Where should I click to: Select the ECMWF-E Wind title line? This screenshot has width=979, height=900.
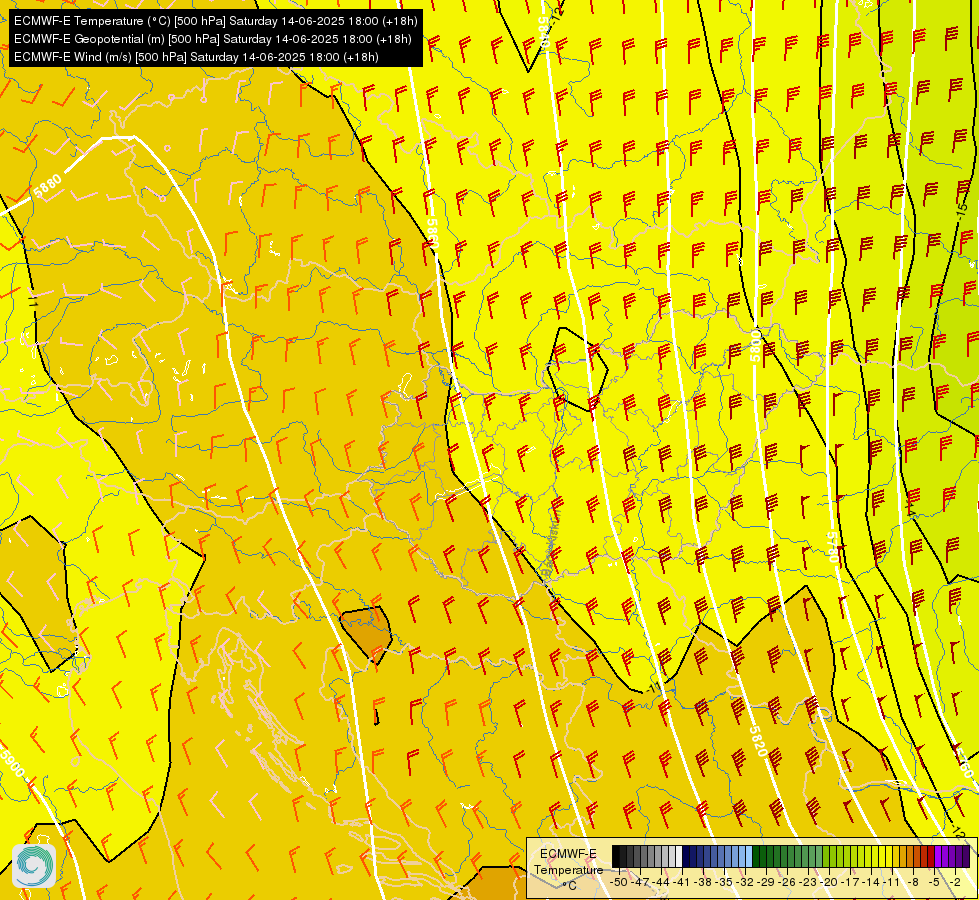(196, 57)
